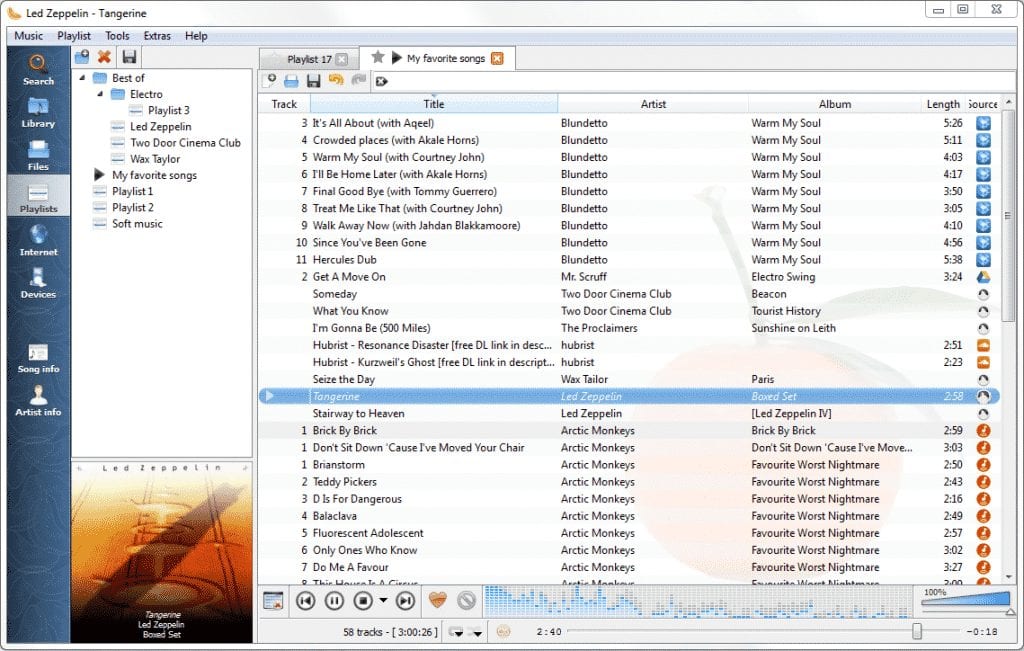The width and height of the screenshot is (1024, 651).
Task: Undo the last playlist change
Action: tap(334, 81)
